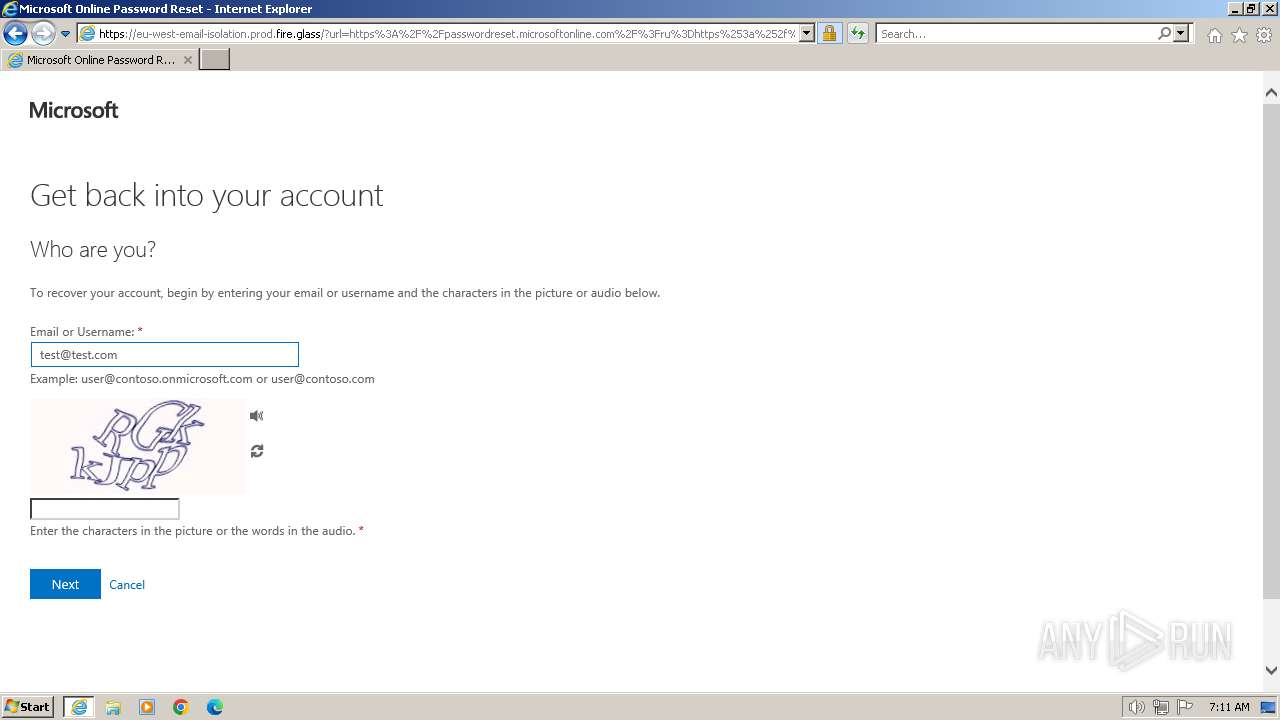Launch the media player taskbar icon

point(147,707)
